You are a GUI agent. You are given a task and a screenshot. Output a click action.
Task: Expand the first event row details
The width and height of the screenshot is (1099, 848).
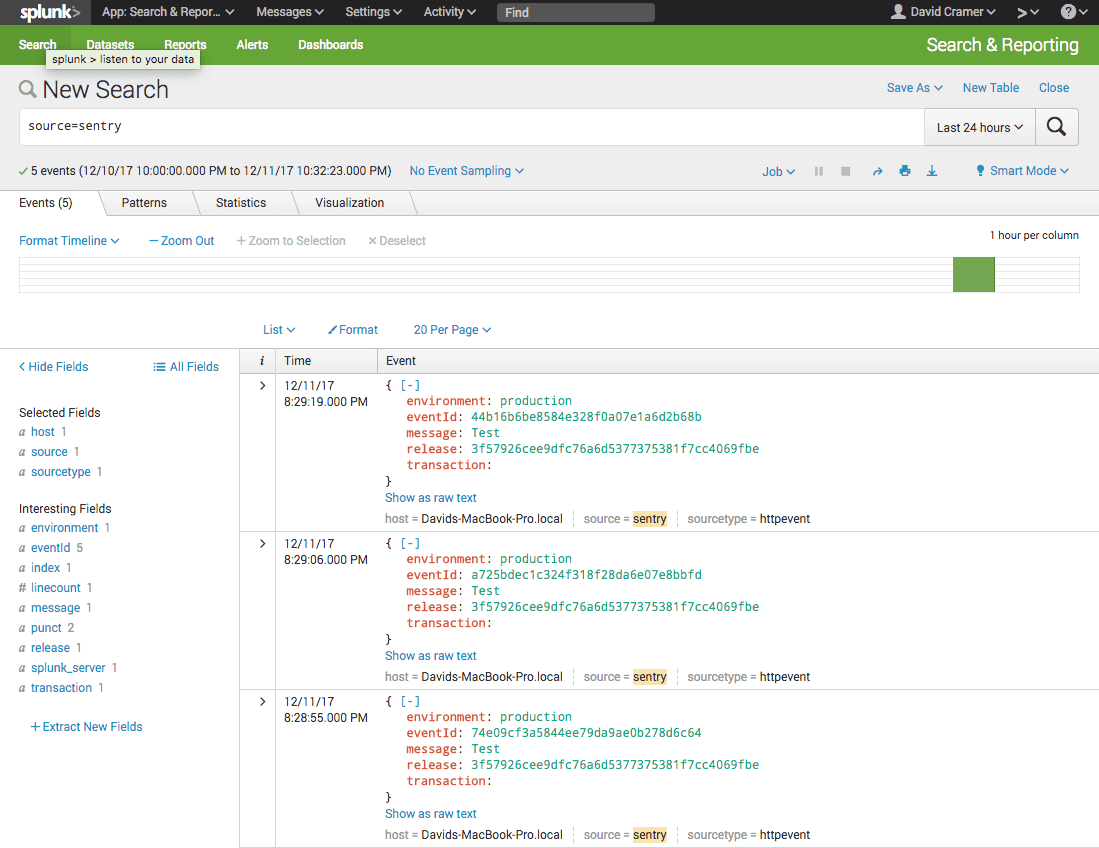coord(261,385)
